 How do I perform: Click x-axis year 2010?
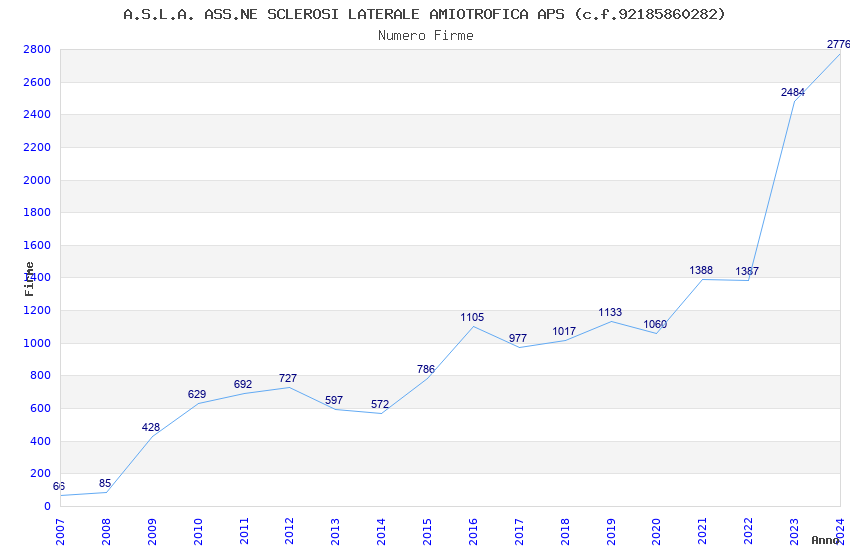(197, 532)
